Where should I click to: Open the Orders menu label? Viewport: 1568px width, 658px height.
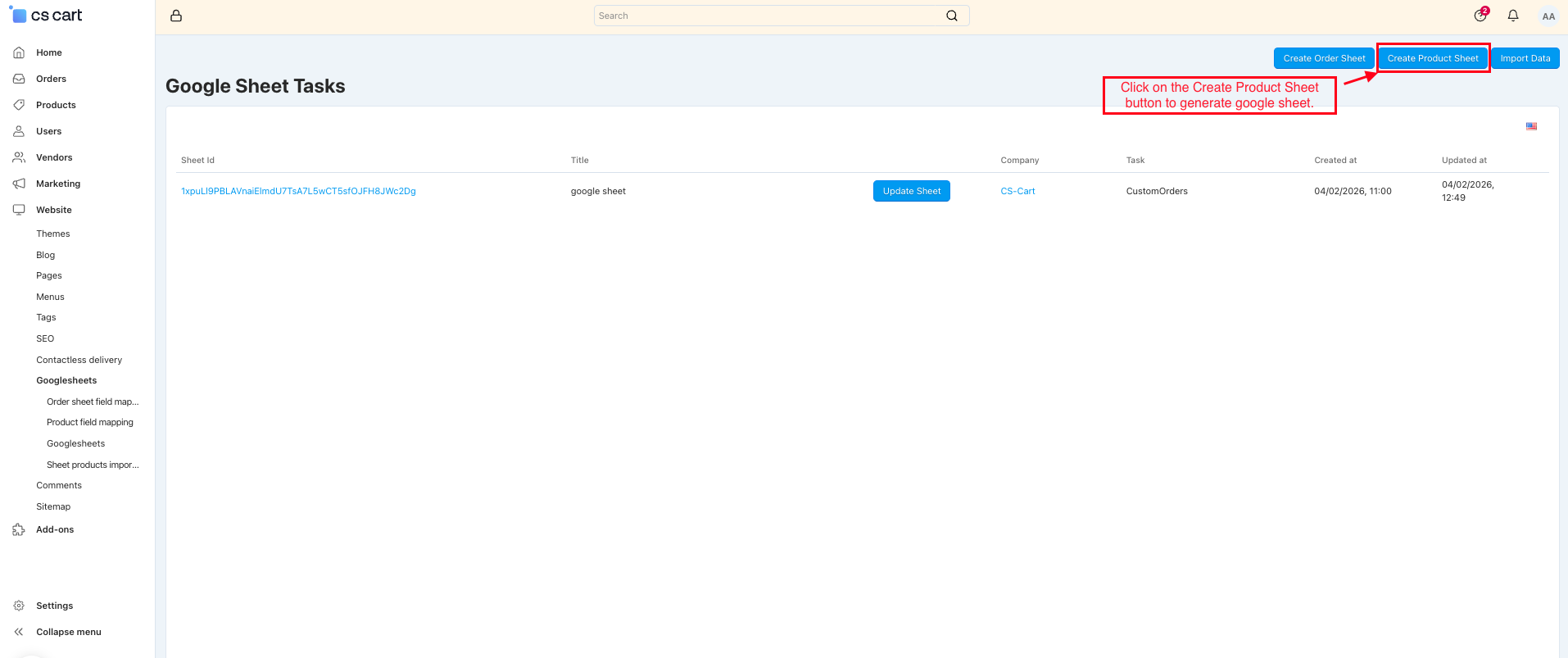[51, 79]
